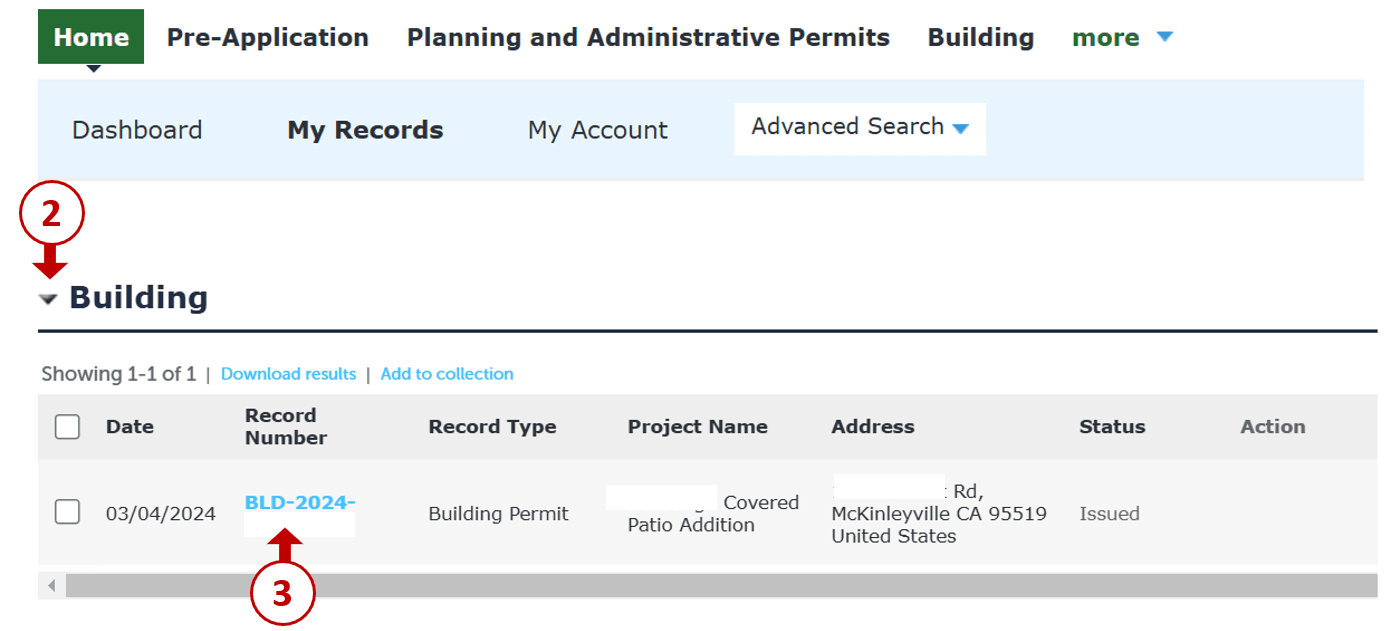Click Add to collection link

pyautogui.click(x=447, y=374)
